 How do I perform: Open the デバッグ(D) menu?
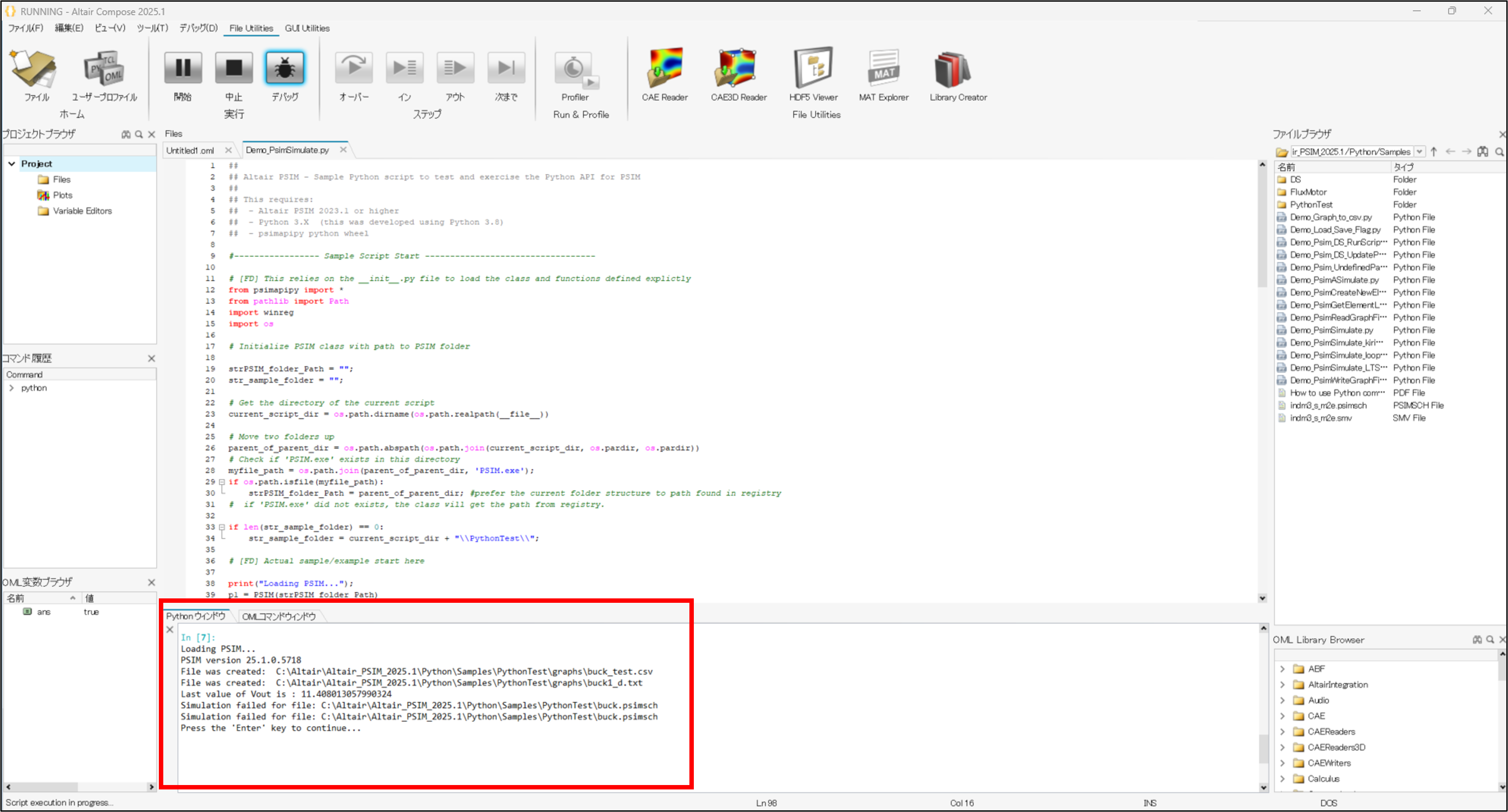(198, 28)
